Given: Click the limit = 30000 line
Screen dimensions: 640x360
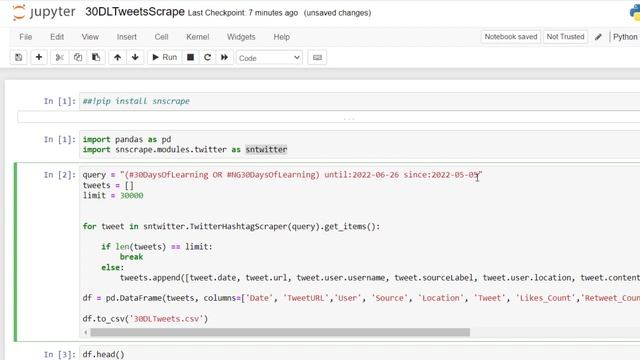Looking at the screenshot, I should 113,196.
